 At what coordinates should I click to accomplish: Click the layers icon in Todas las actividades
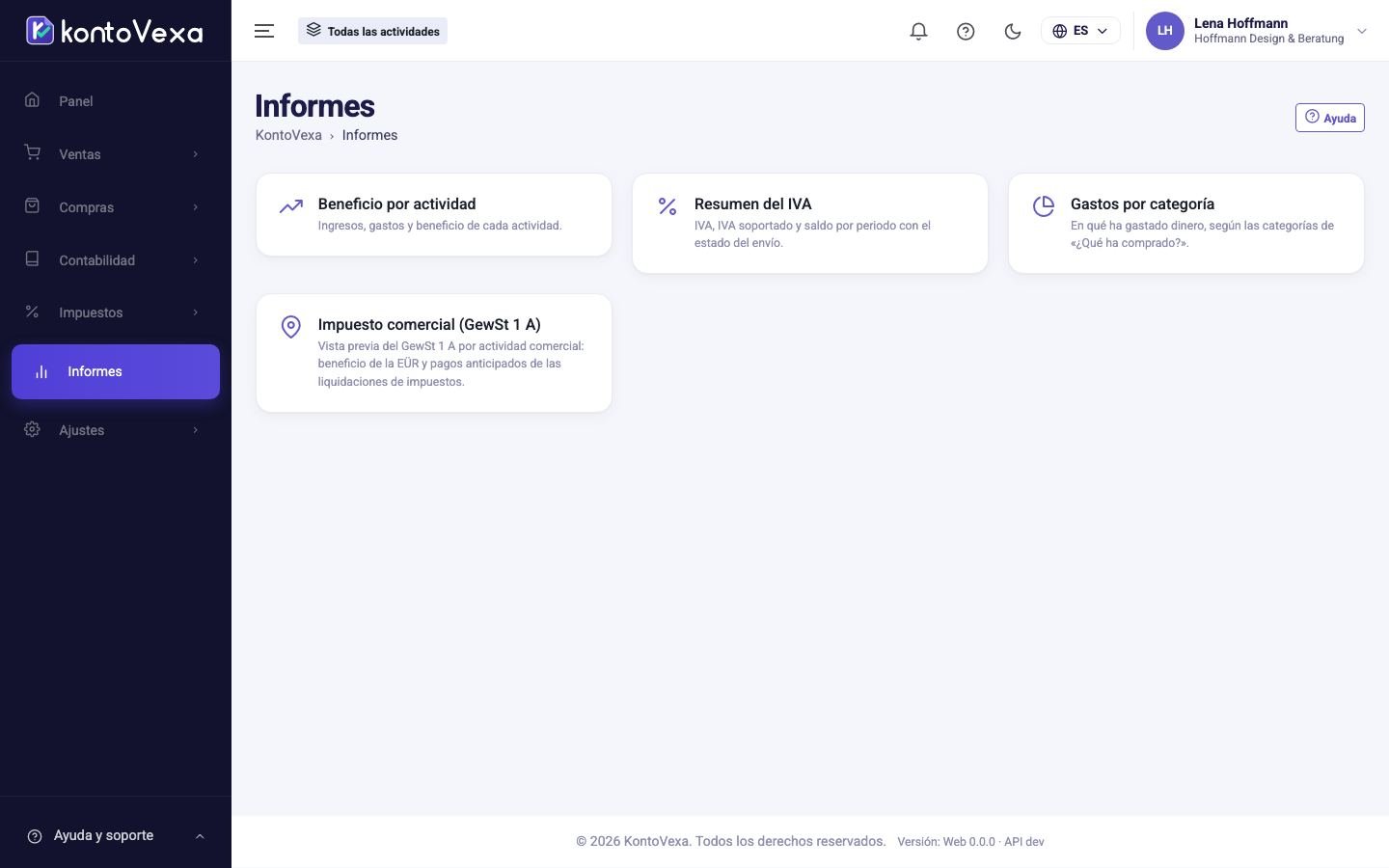pyautogui.click(x=313, y=30)
